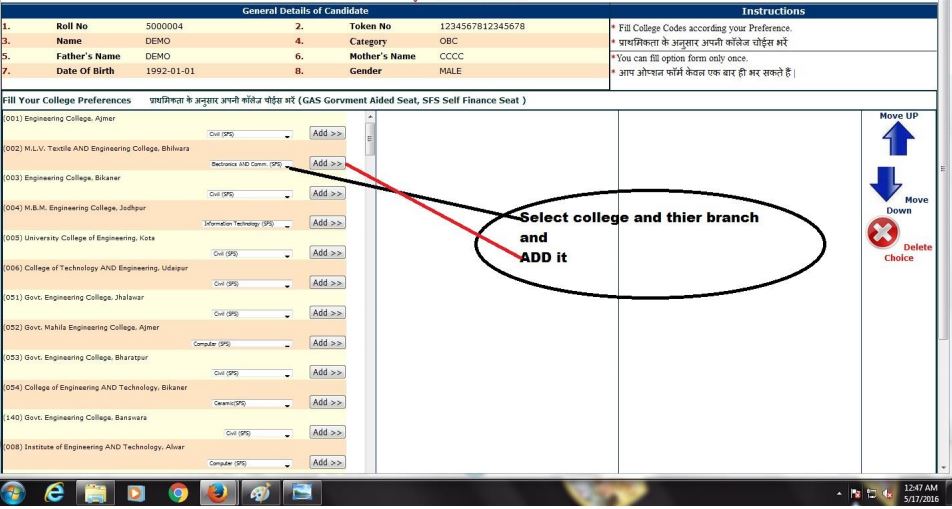Add Engineering College, Ajmer to preferences
The image size is (952, 509).
[327, 133]
